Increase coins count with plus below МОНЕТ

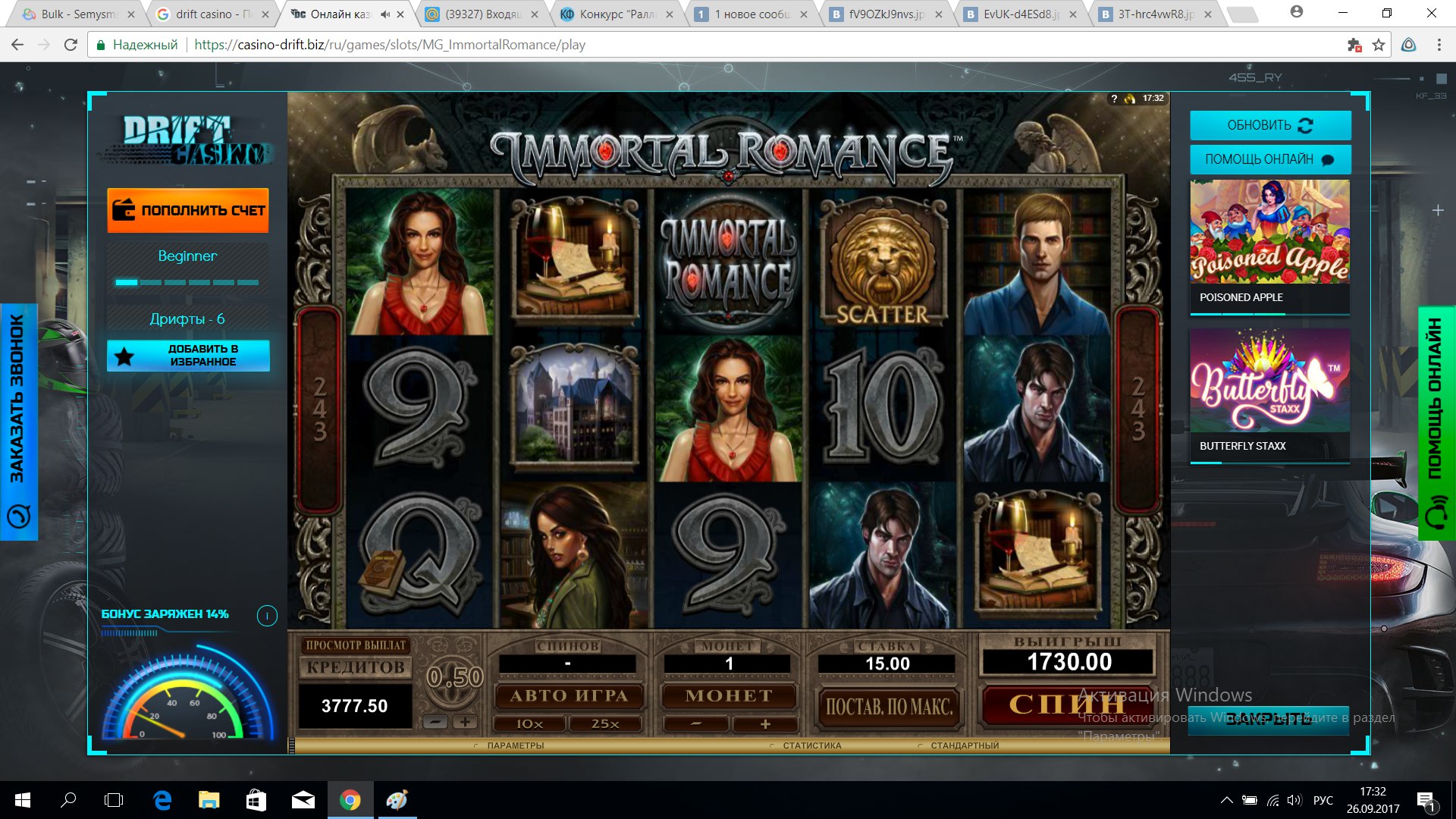[765, 724]
